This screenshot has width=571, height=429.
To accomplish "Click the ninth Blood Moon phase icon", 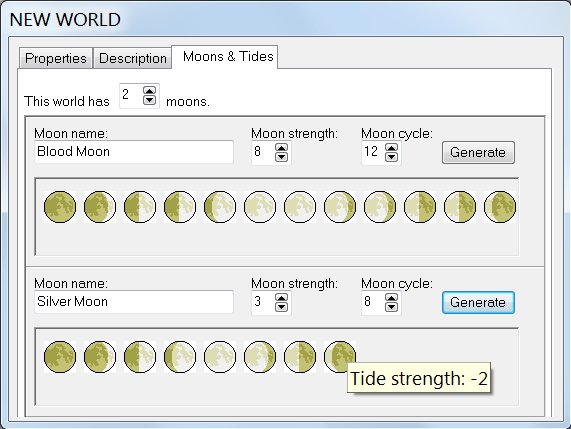I will click(x=380, y=207).
